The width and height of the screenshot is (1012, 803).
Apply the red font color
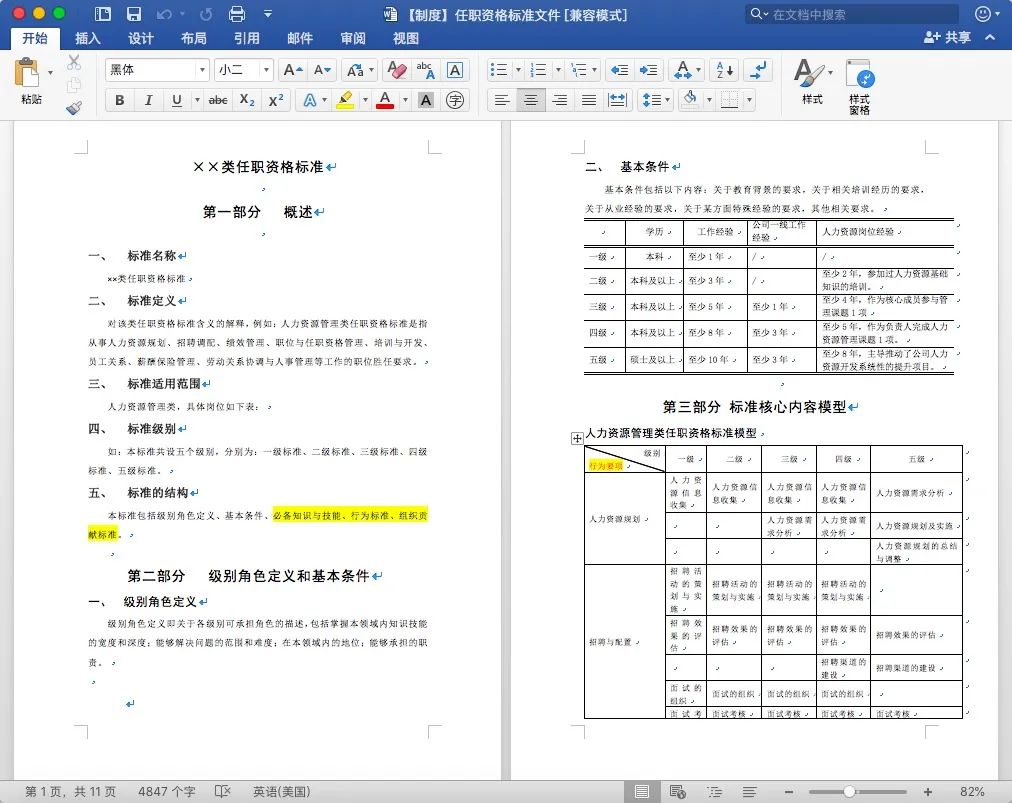385,100
